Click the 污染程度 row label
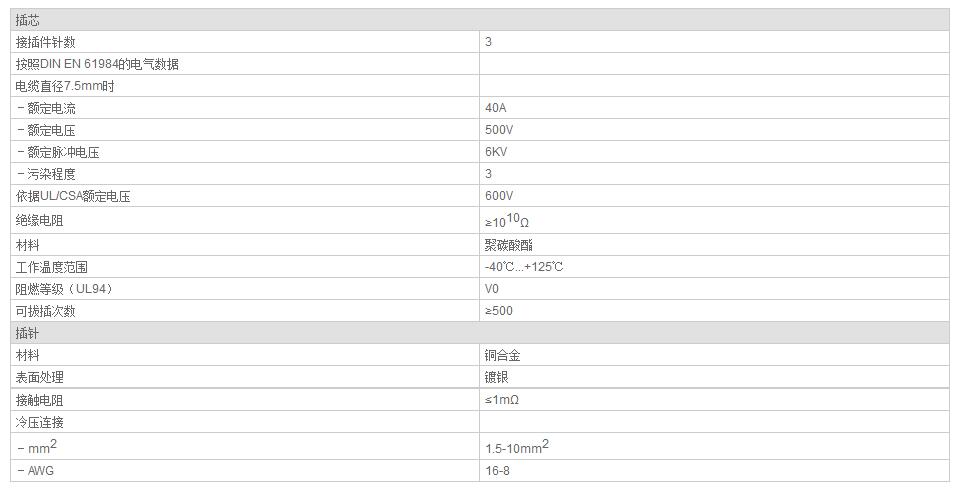This screenshot has width=957, height=492. [50, 174]
